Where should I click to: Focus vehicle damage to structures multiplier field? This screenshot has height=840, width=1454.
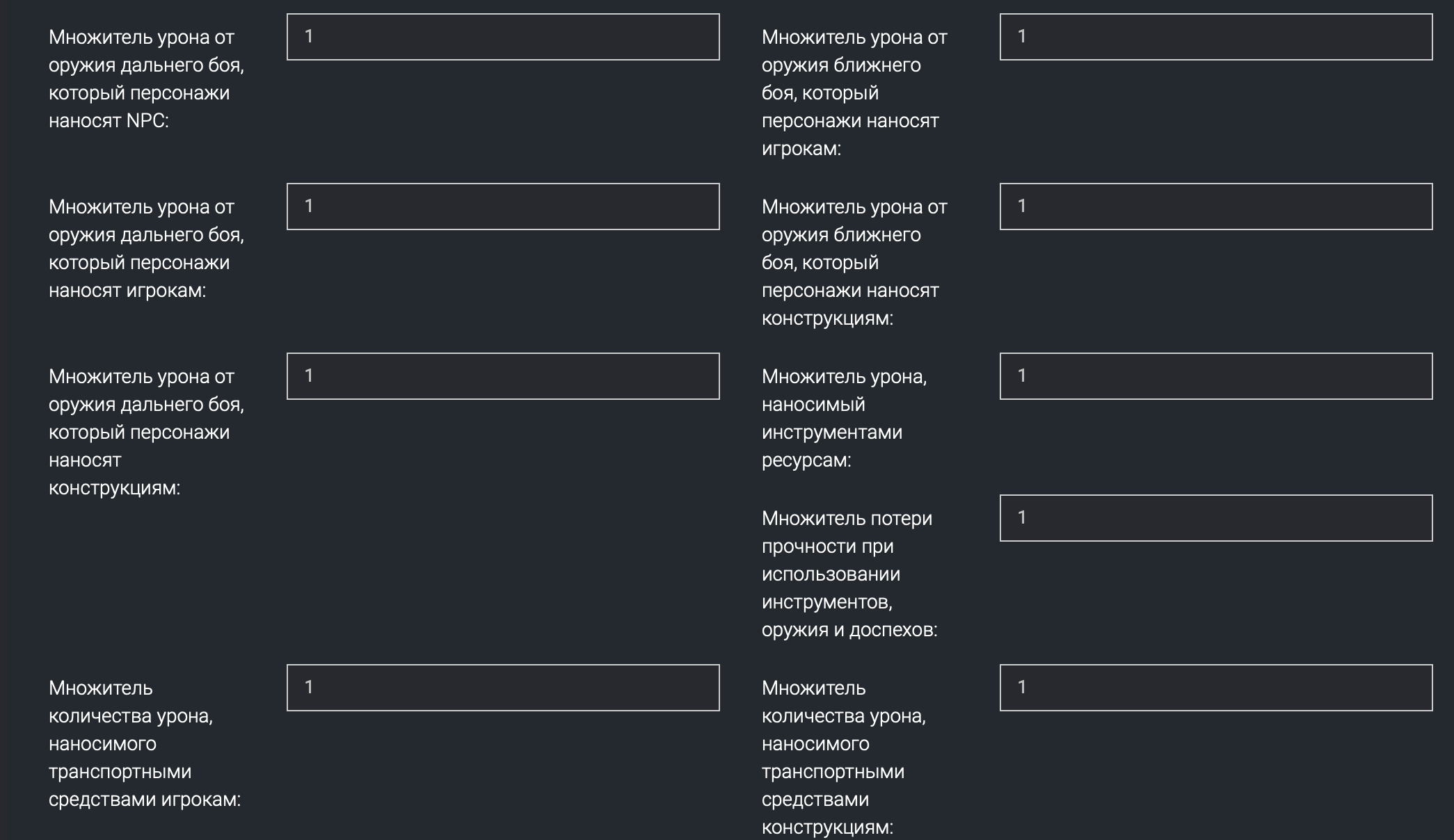pos(1215,688)
